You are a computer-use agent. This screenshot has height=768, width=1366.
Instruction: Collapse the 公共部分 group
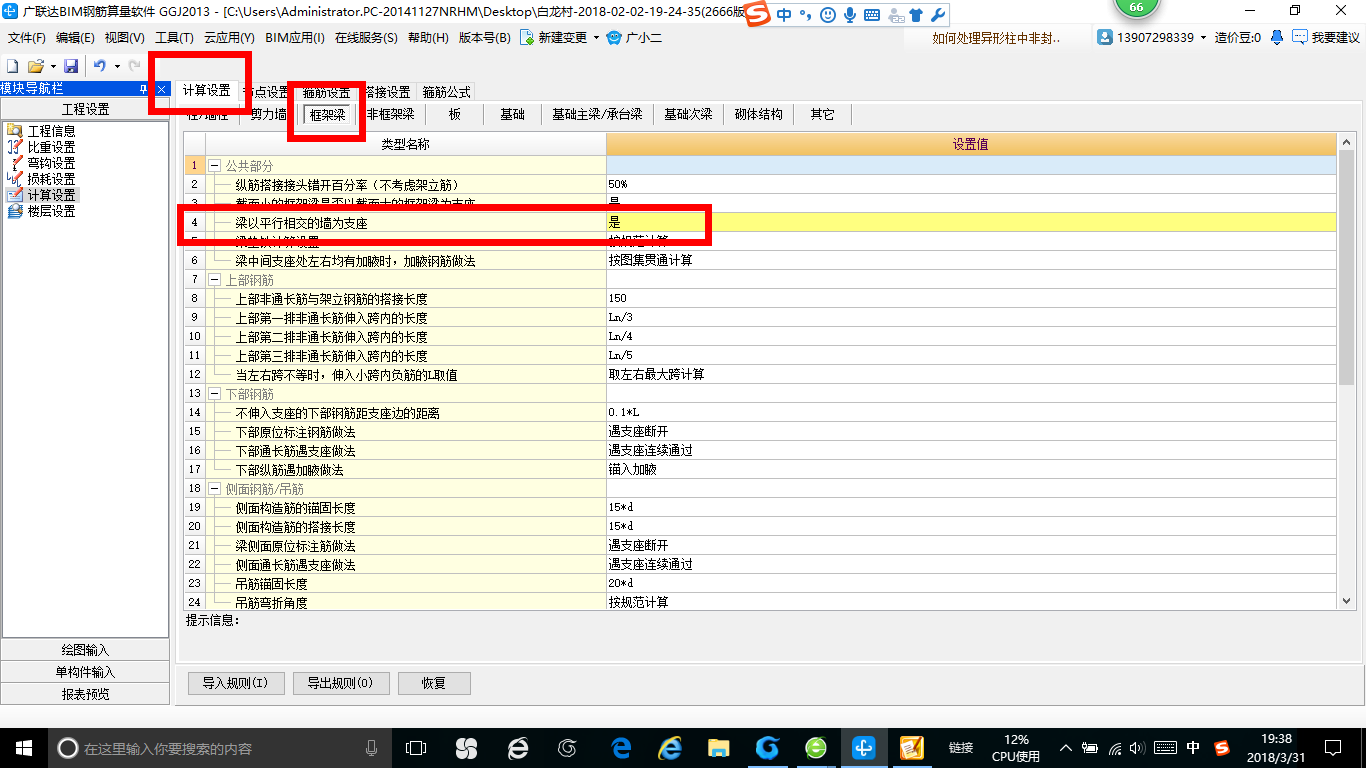click(x=214, y=165)
